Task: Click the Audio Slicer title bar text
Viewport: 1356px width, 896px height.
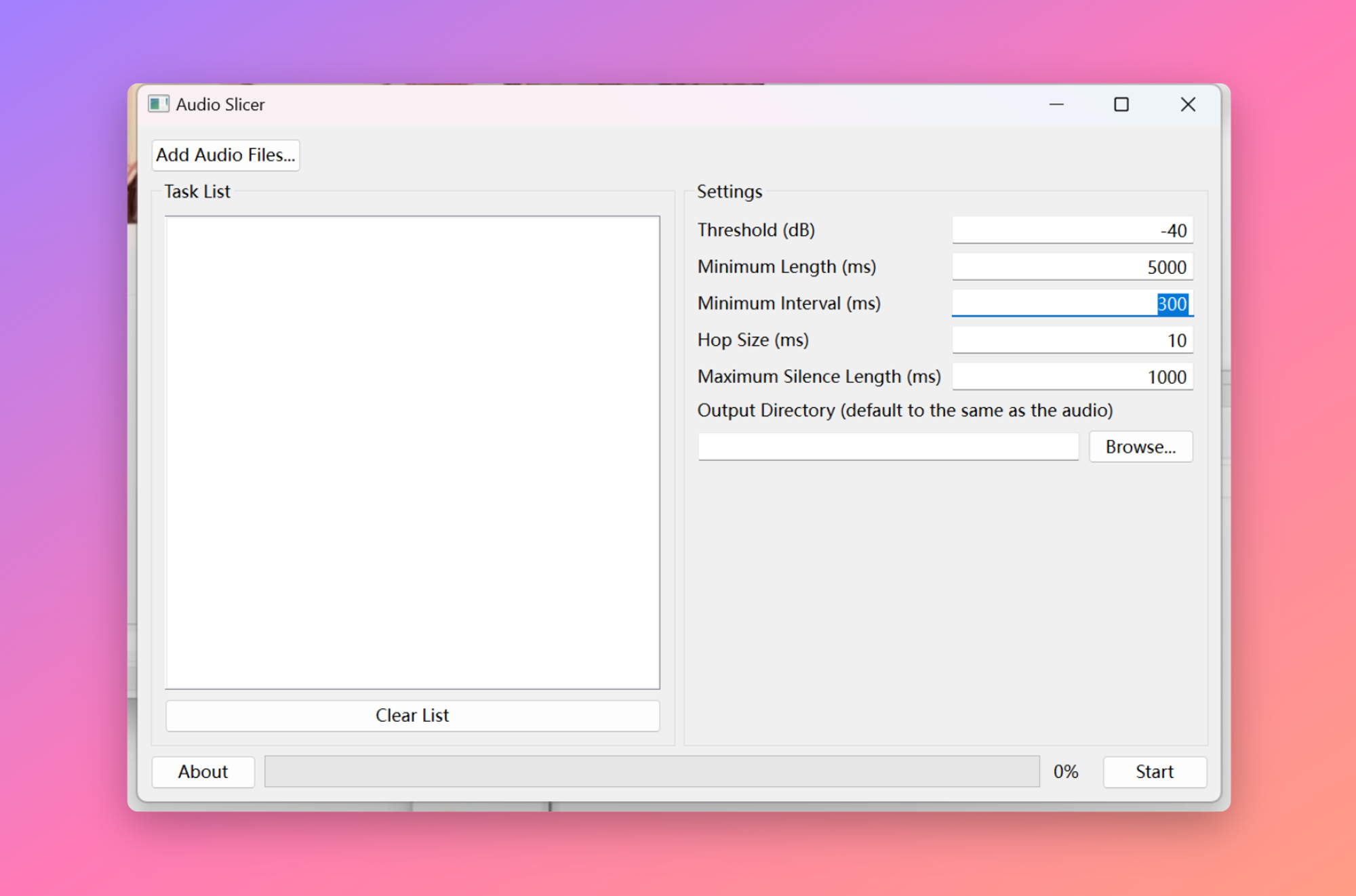Action: pyautogui.click(x=220, y=104)
